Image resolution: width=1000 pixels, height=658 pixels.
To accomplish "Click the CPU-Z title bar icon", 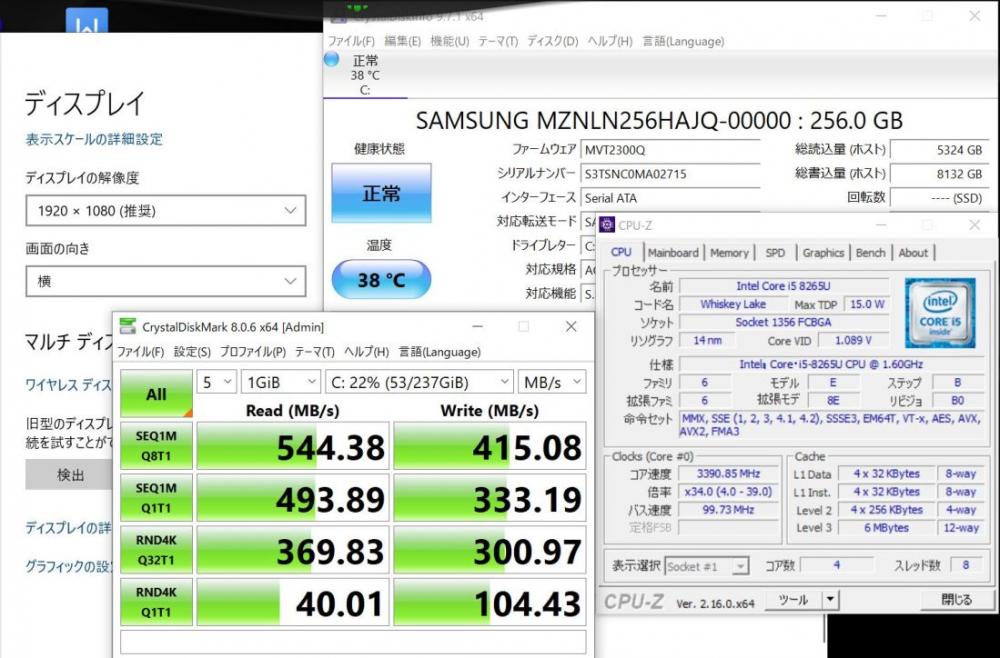I will pyautogui.click(x=607, y=225).
